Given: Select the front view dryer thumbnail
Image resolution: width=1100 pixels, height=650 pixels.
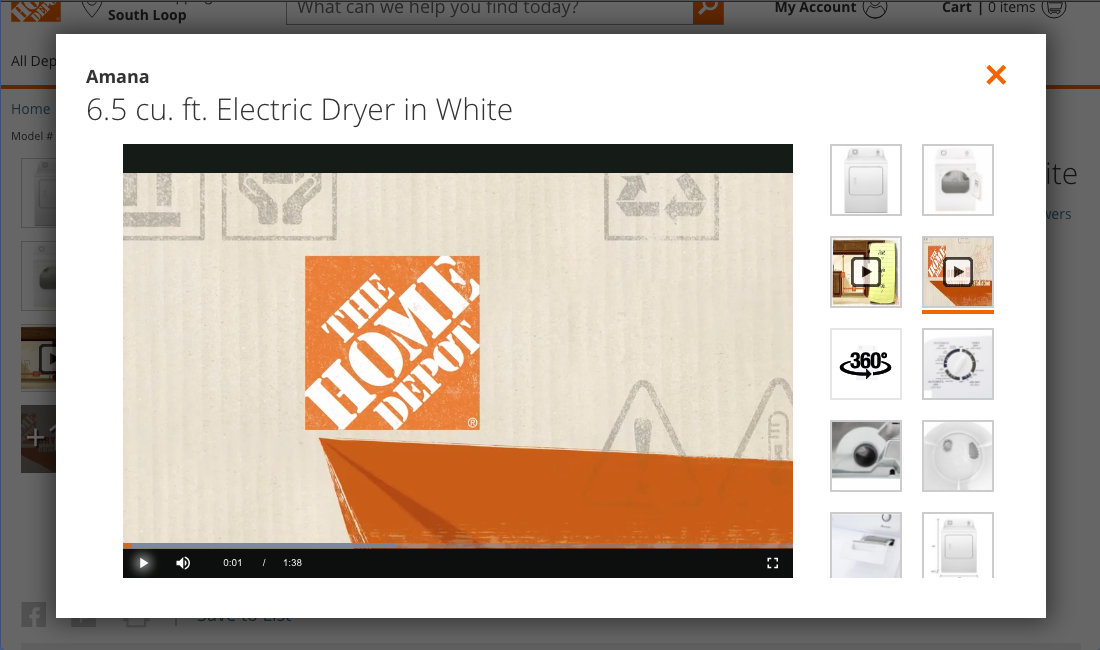Looking at the screenshot, I should tap(865, 180).
